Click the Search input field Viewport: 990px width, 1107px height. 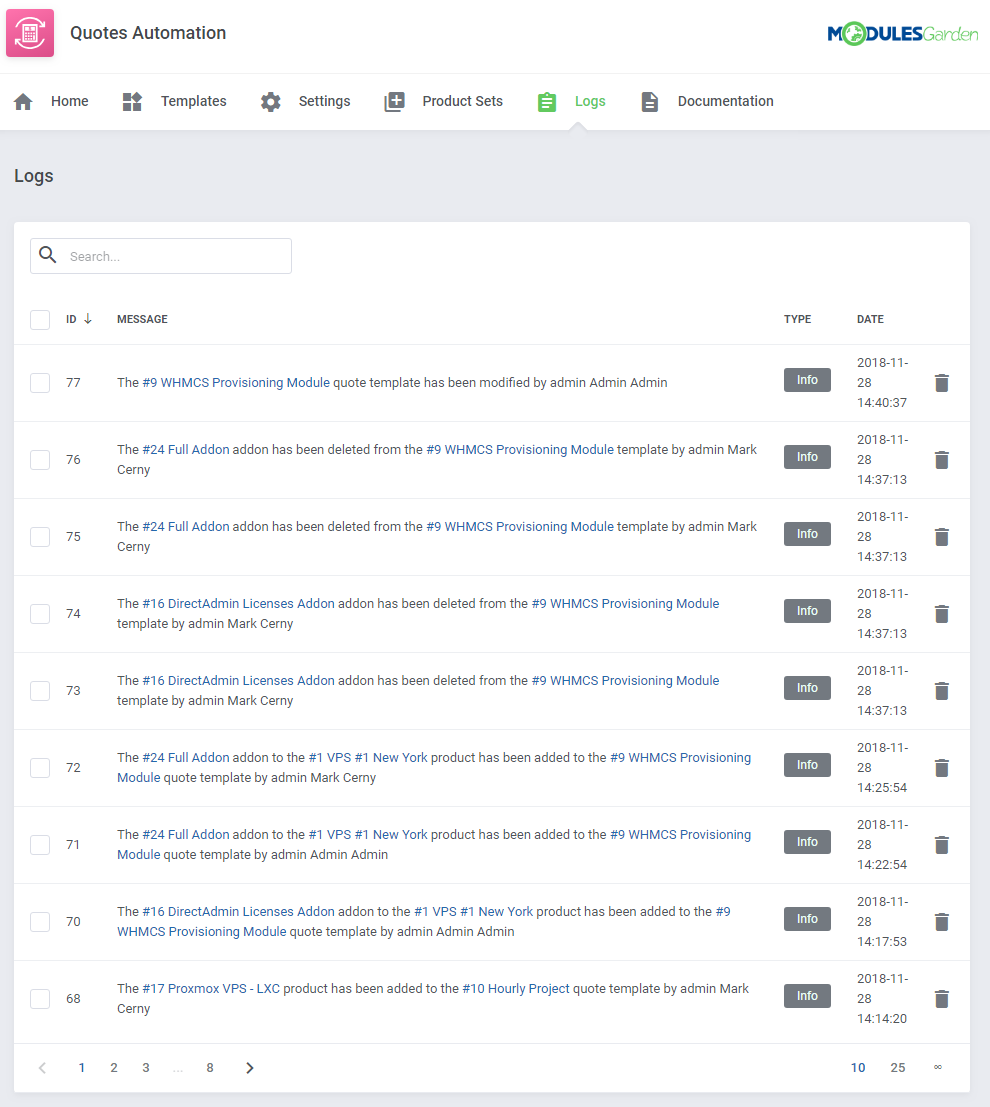coord(161,256)
